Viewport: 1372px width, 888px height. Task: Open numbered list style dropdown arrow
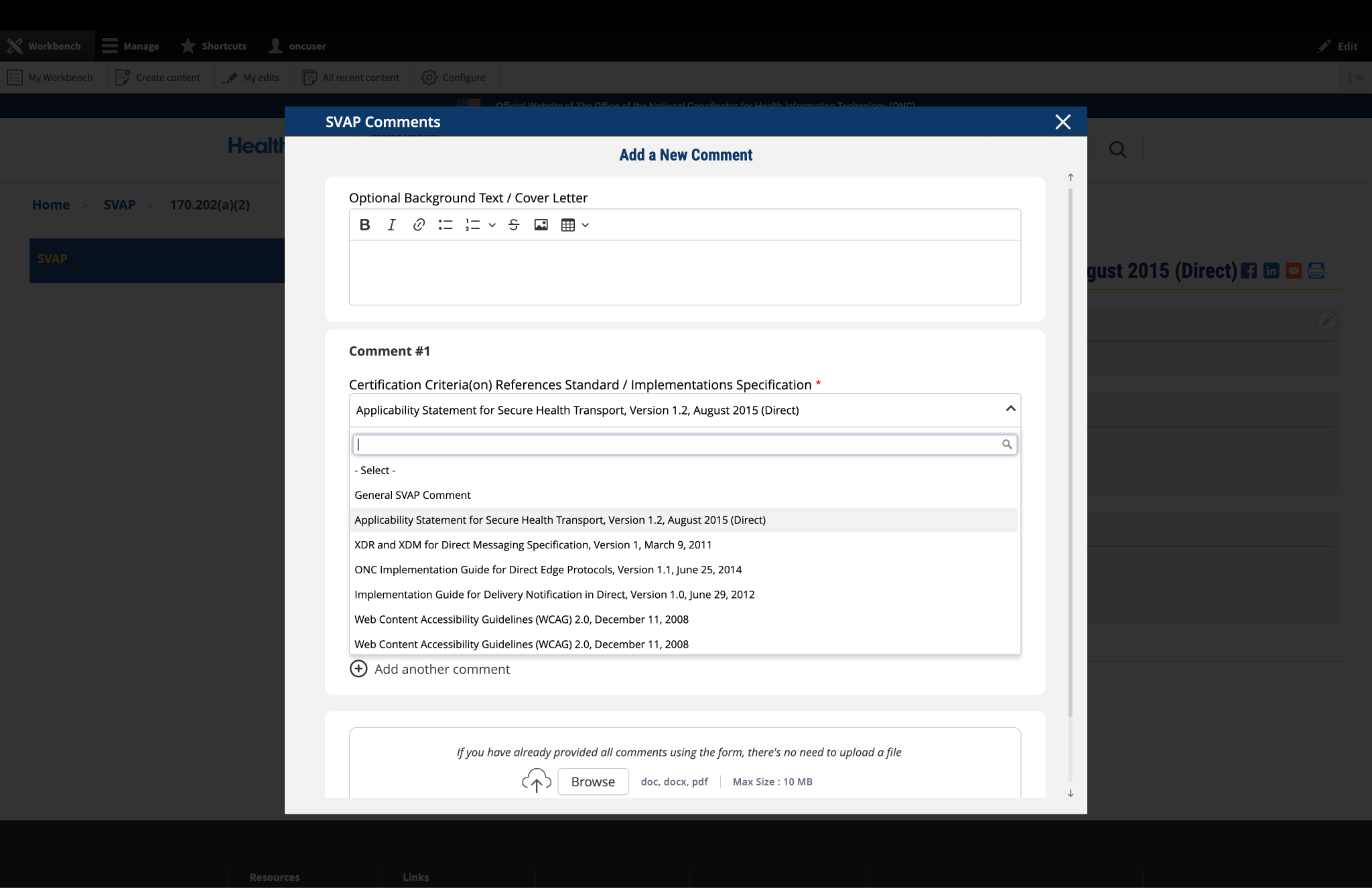click(492, 225)
